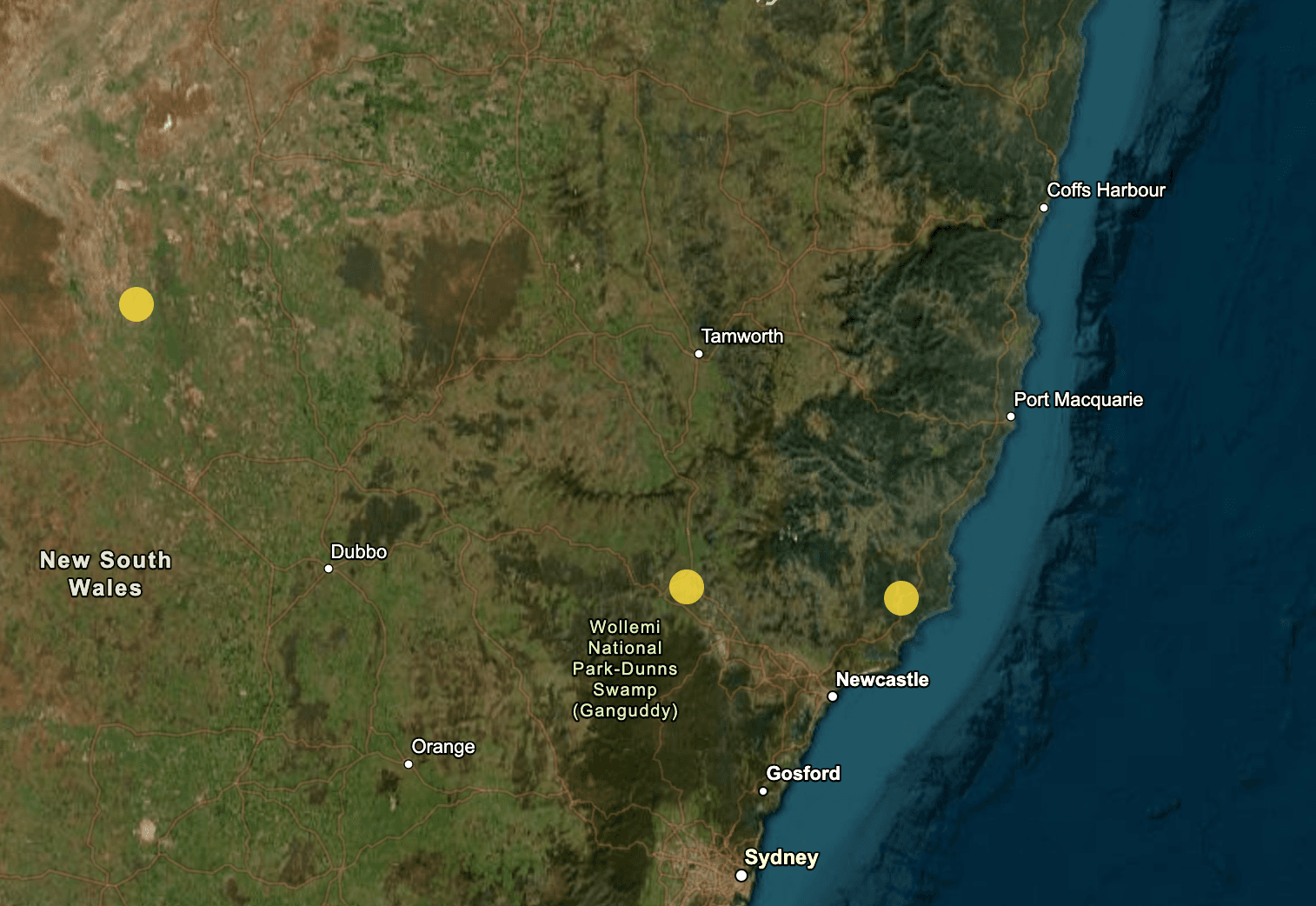This screenshot has height=906, width=1316.
Task: Click the Gosford label
Action: click(803, 774)
